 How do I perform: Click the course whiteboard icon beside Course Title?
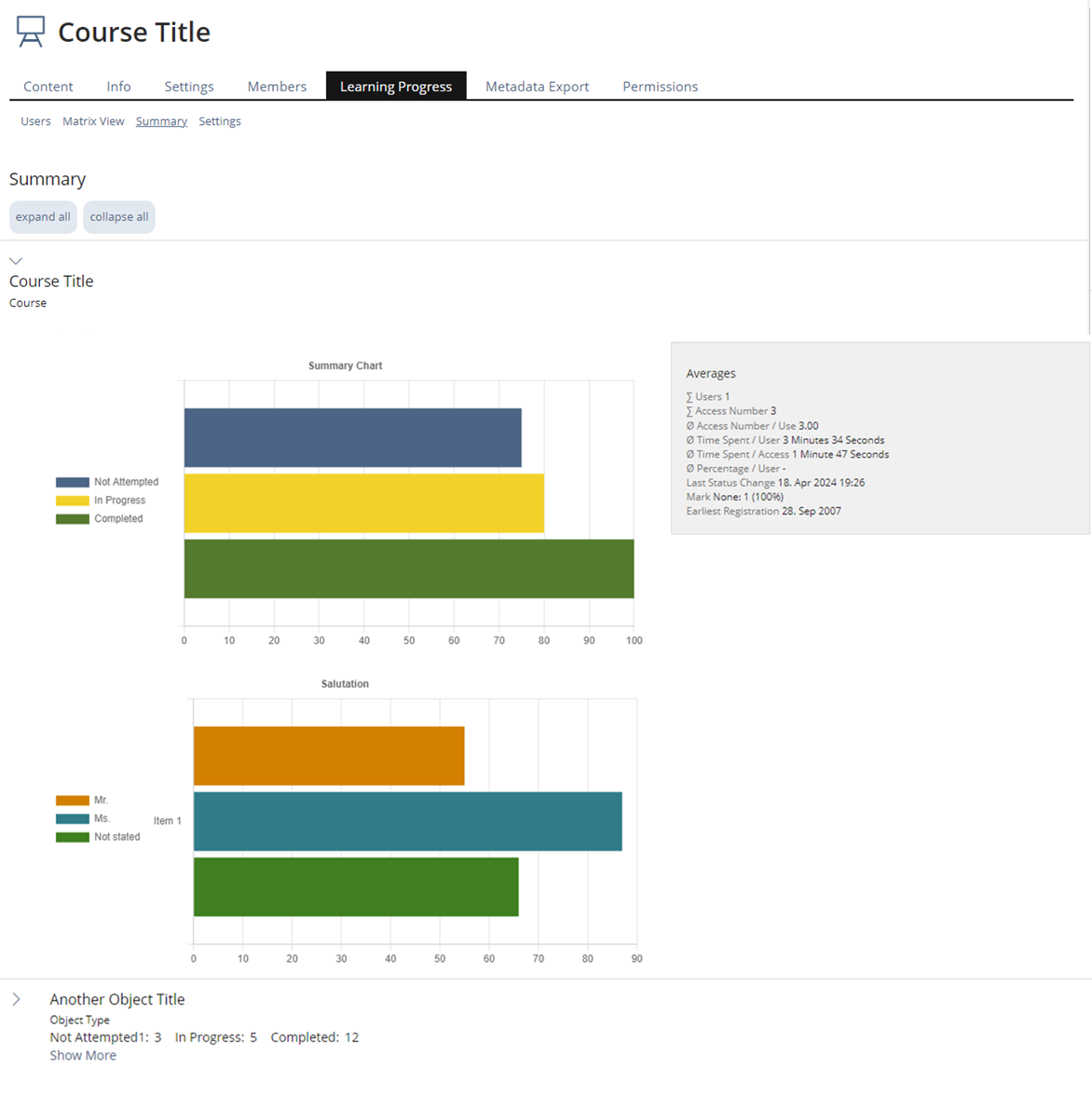tap(31, 32)
